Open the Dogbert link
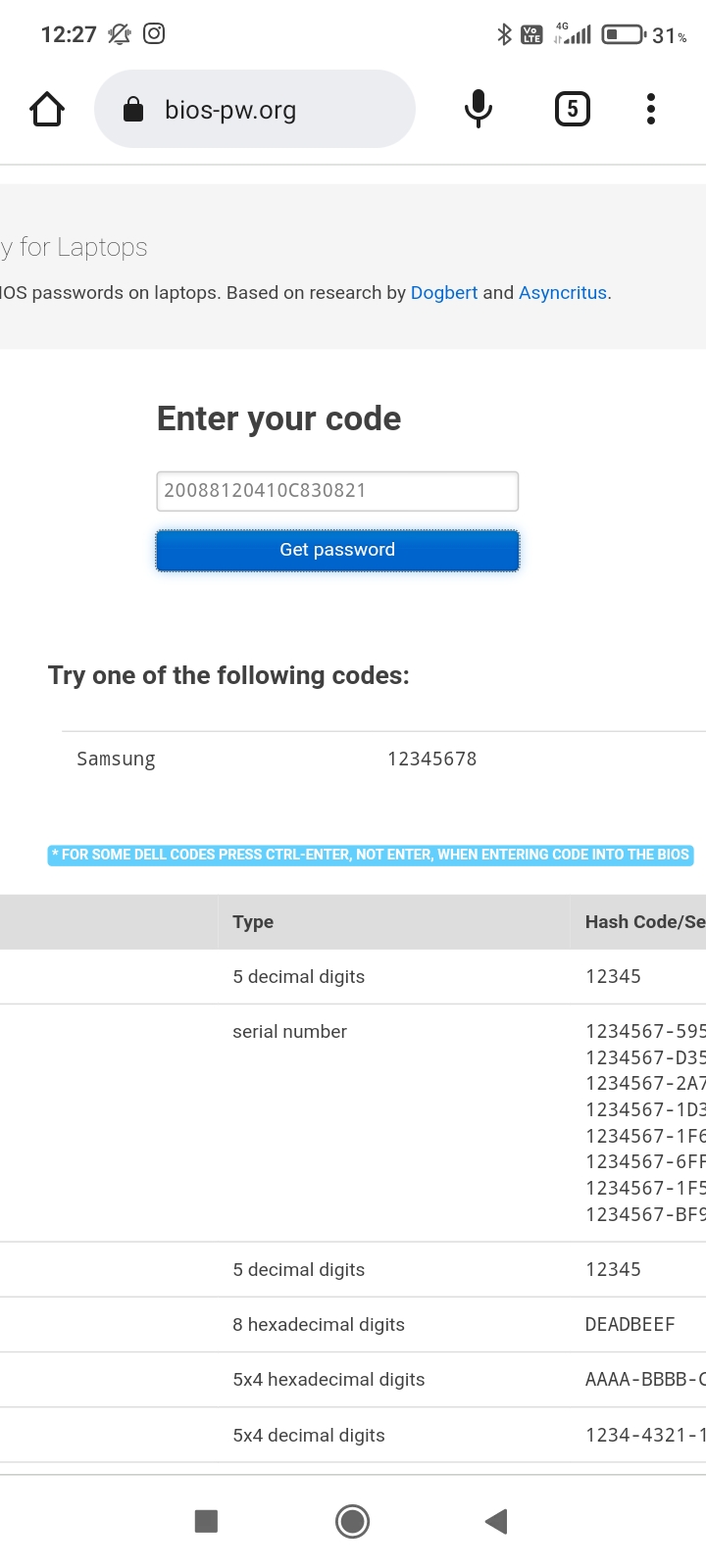The image size is (706, 1568). coord(443,293)
